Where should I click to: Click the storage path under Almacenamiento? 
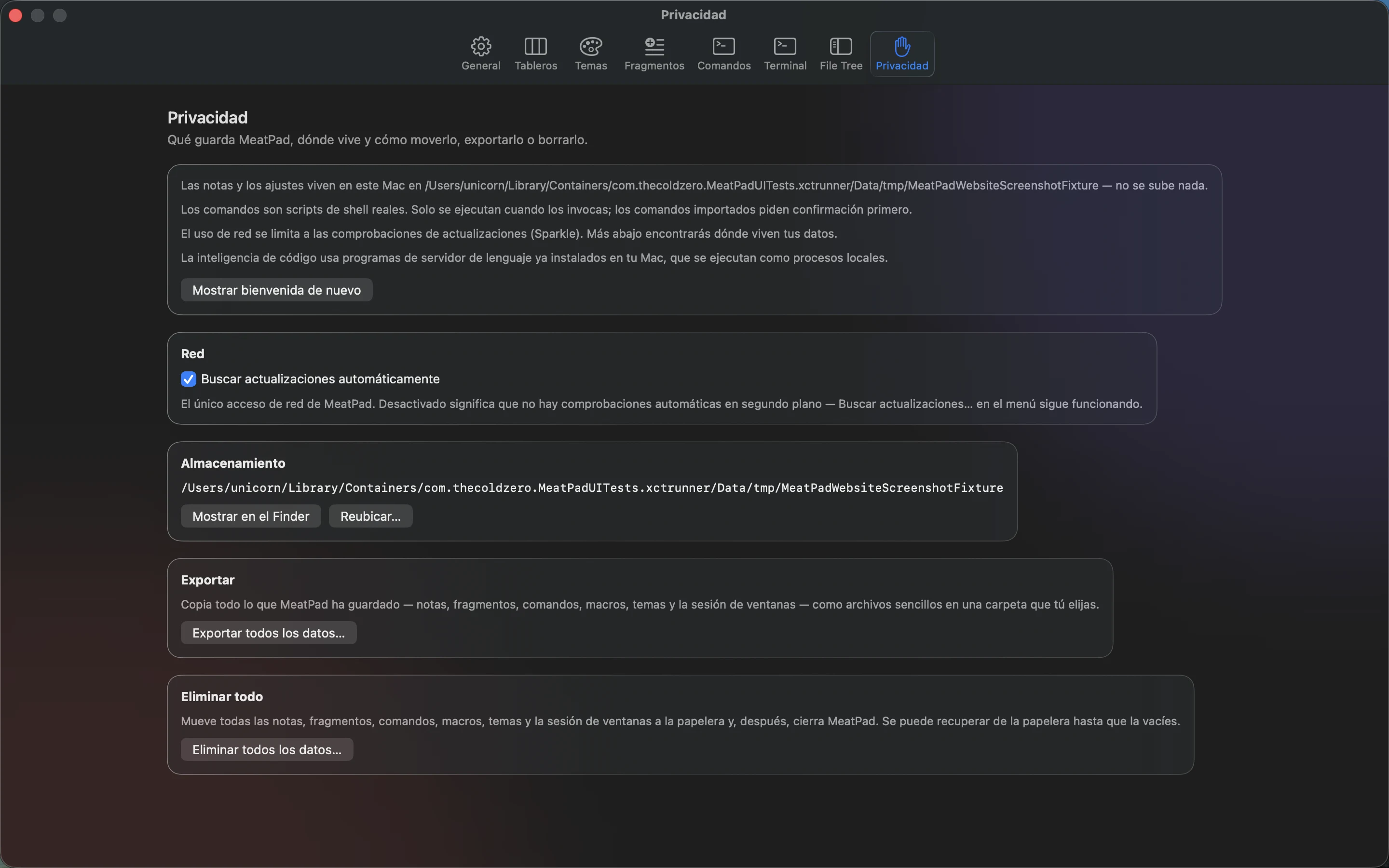coord(592,488)
